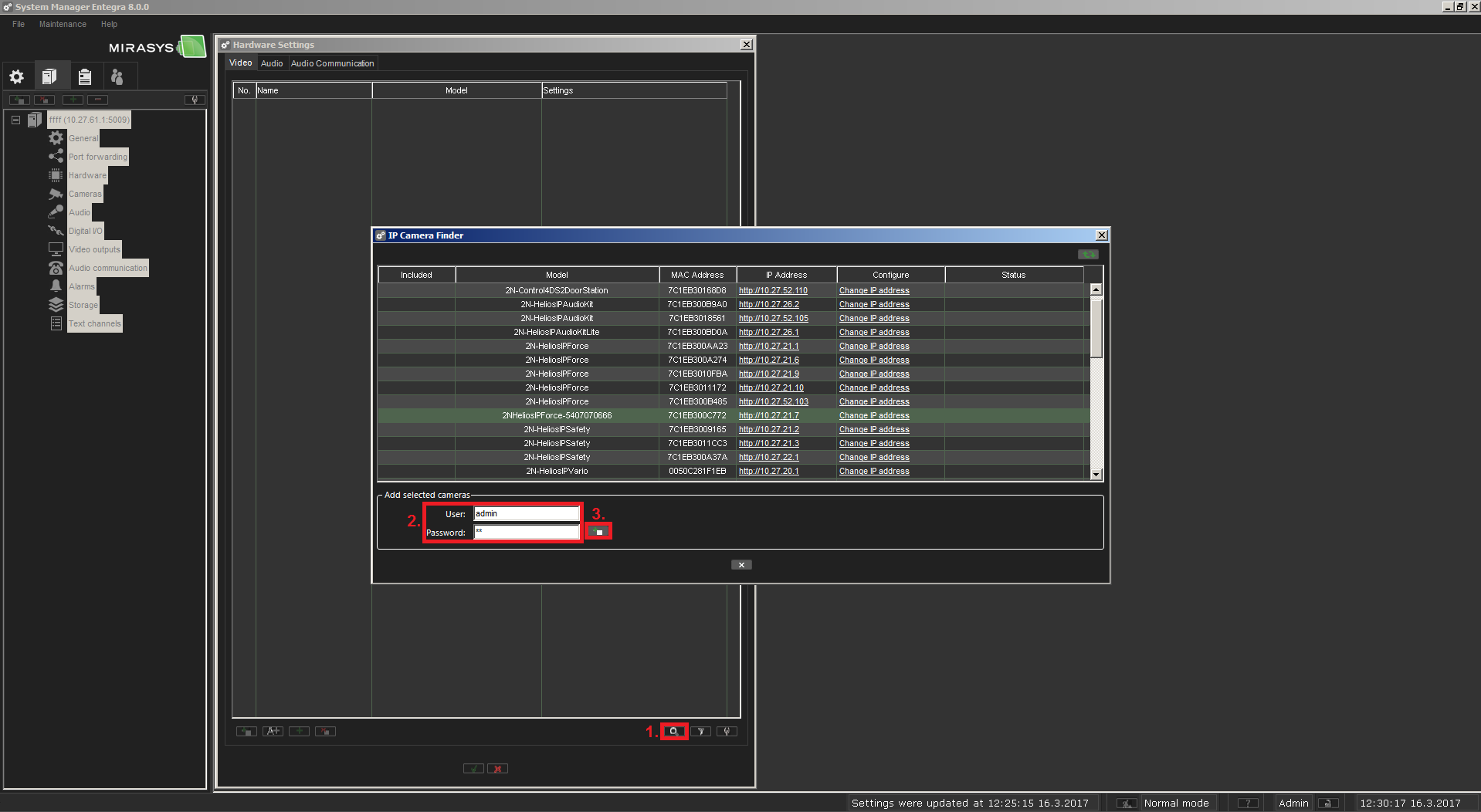Cancel hardware settings with red X button
1481x812 pixels.
pos(498,769)
